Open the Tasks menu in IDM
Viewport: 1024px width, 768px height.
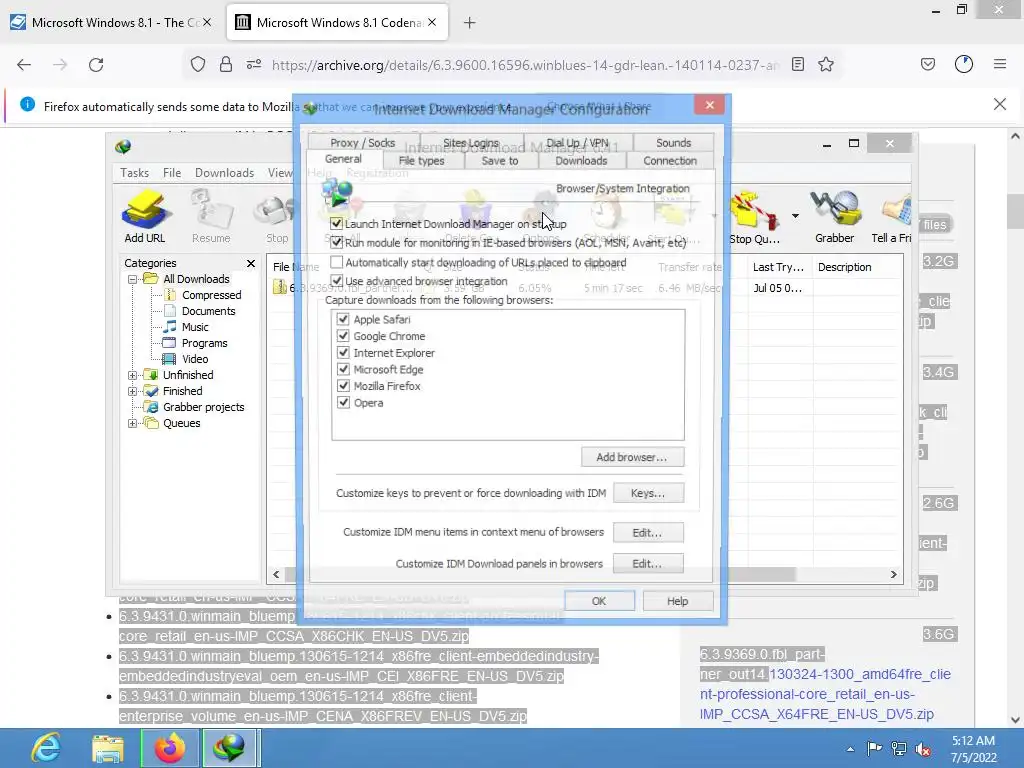135,173
